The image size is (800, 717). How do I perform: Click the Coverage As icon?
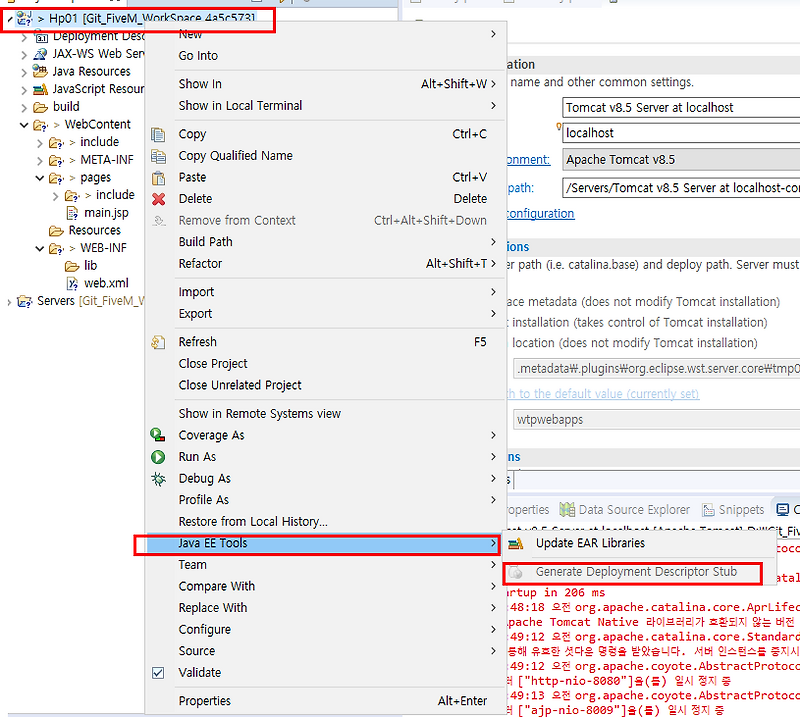(157, 435)
